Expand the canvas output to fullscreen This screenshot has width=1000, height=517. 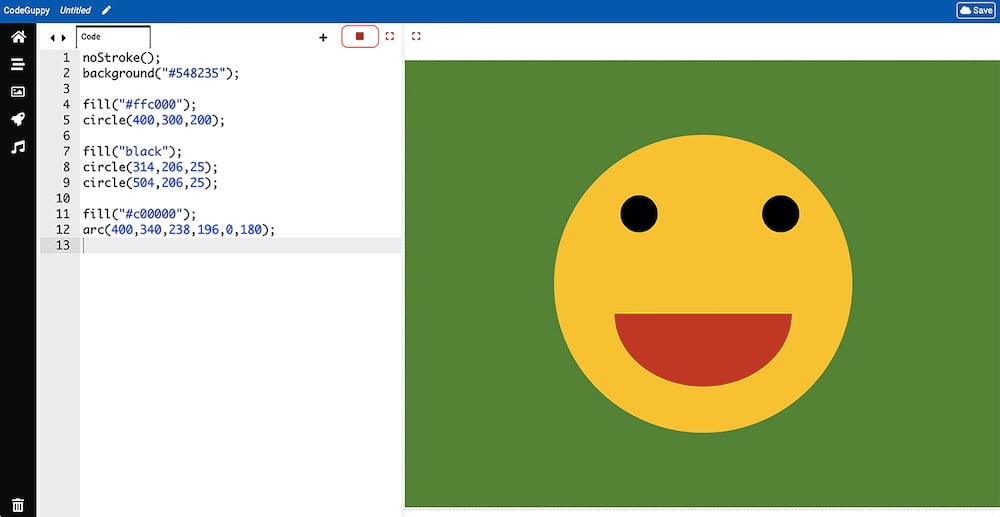pyautogui.click(x=416, y=36)
